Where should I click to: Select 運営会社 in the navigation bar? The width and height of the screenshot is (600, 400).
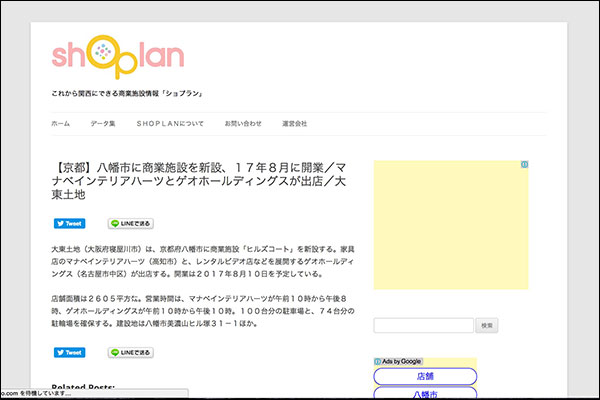[294, 123]
